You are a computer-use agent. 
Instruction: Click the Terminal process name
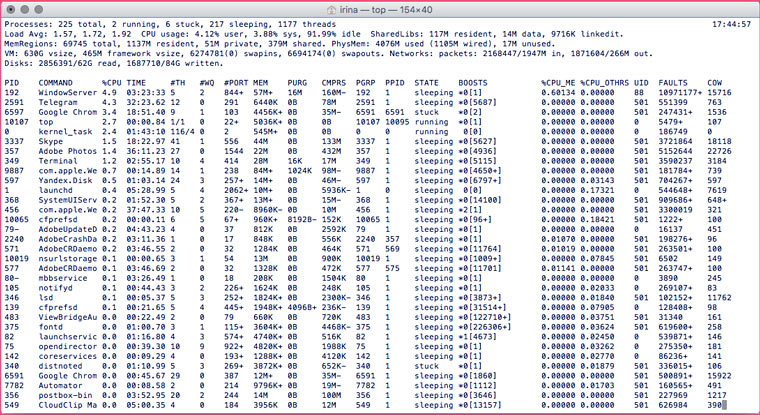pyautogui.click(x=58, y=161)
